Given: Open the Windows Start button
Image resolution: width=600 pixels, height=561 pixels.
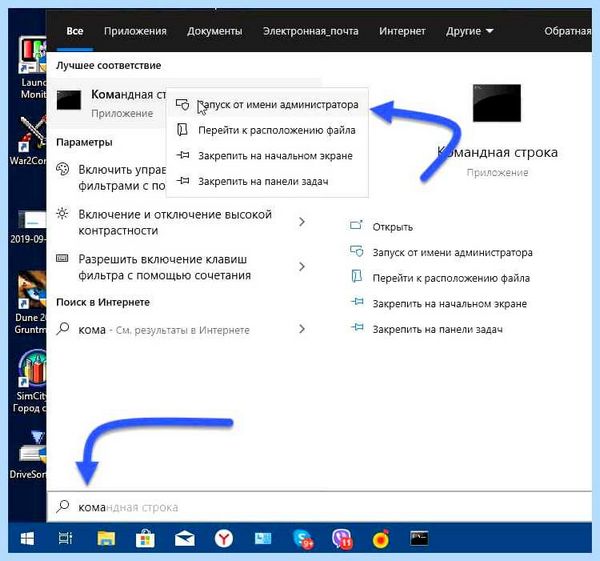Looking at the screenshot, I should tap(27, 538).
